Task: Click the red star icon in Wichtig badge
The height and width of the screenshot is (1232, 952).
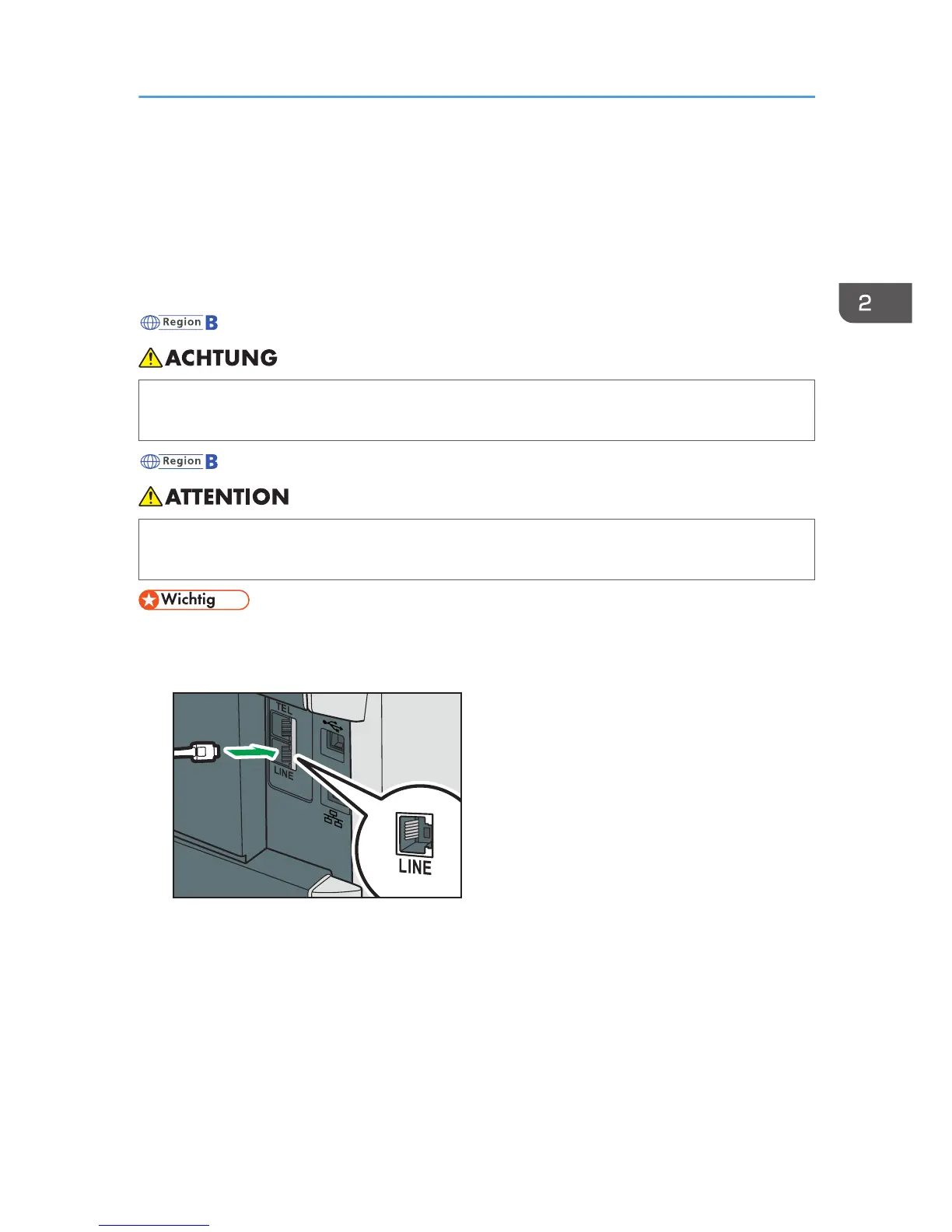Action: point(149,600)
